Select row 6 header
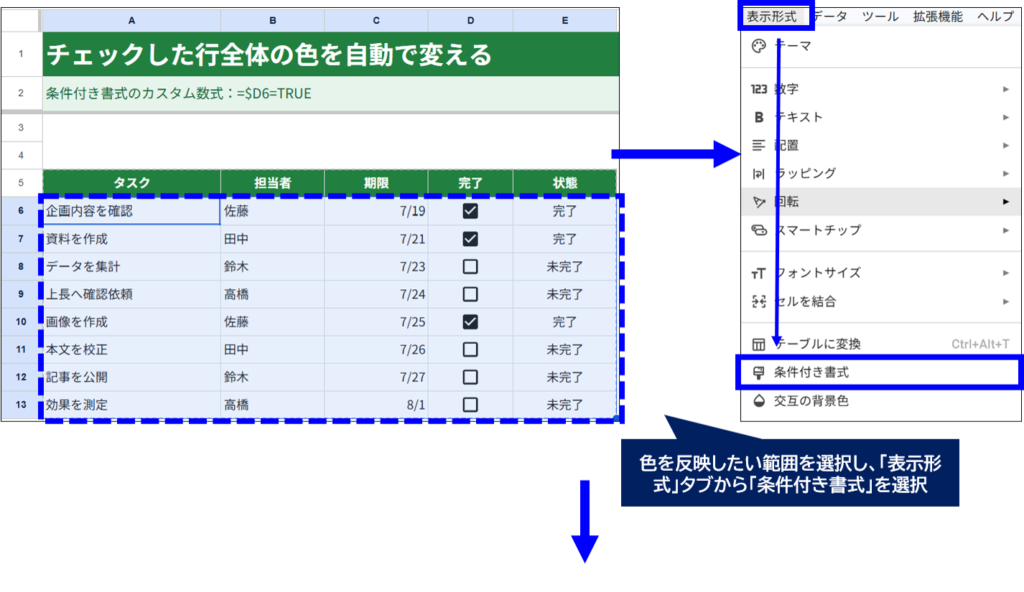 click(x=21, y=211)
